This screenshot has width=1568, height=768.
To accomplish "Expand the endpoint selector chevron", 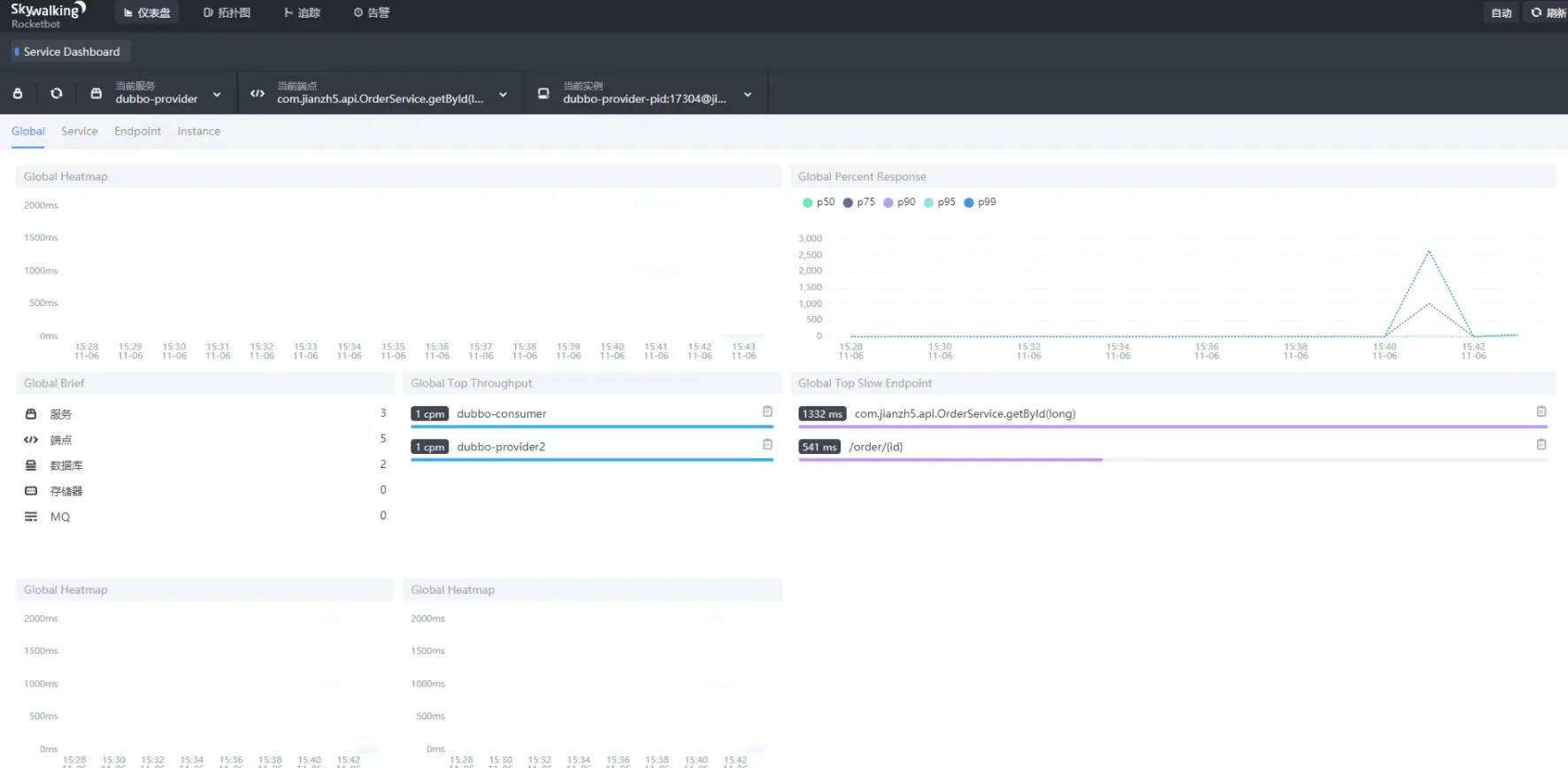I will click(503, 95).
